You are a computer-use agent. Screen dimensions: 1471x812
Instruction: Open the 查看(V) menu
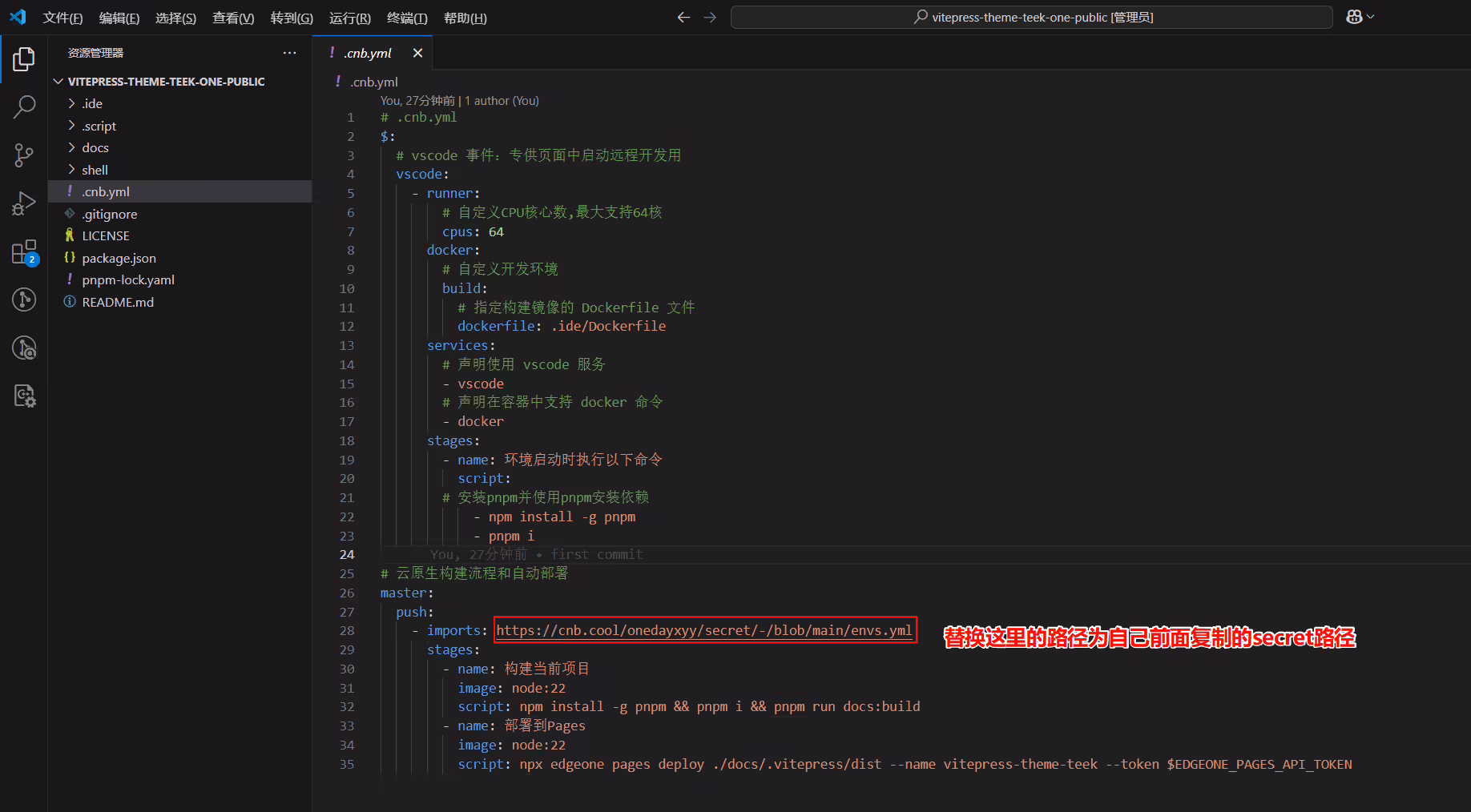click(233, 18)
